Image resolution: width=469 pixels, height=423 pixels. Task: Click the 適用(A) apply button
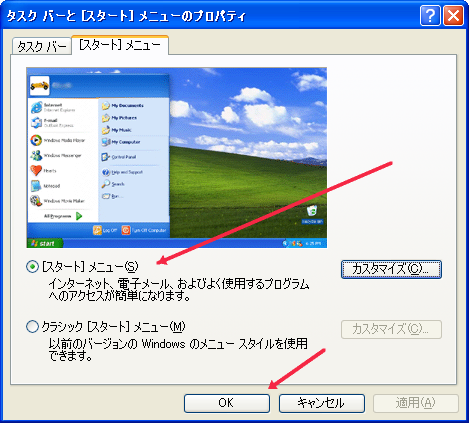pos(416,403)
